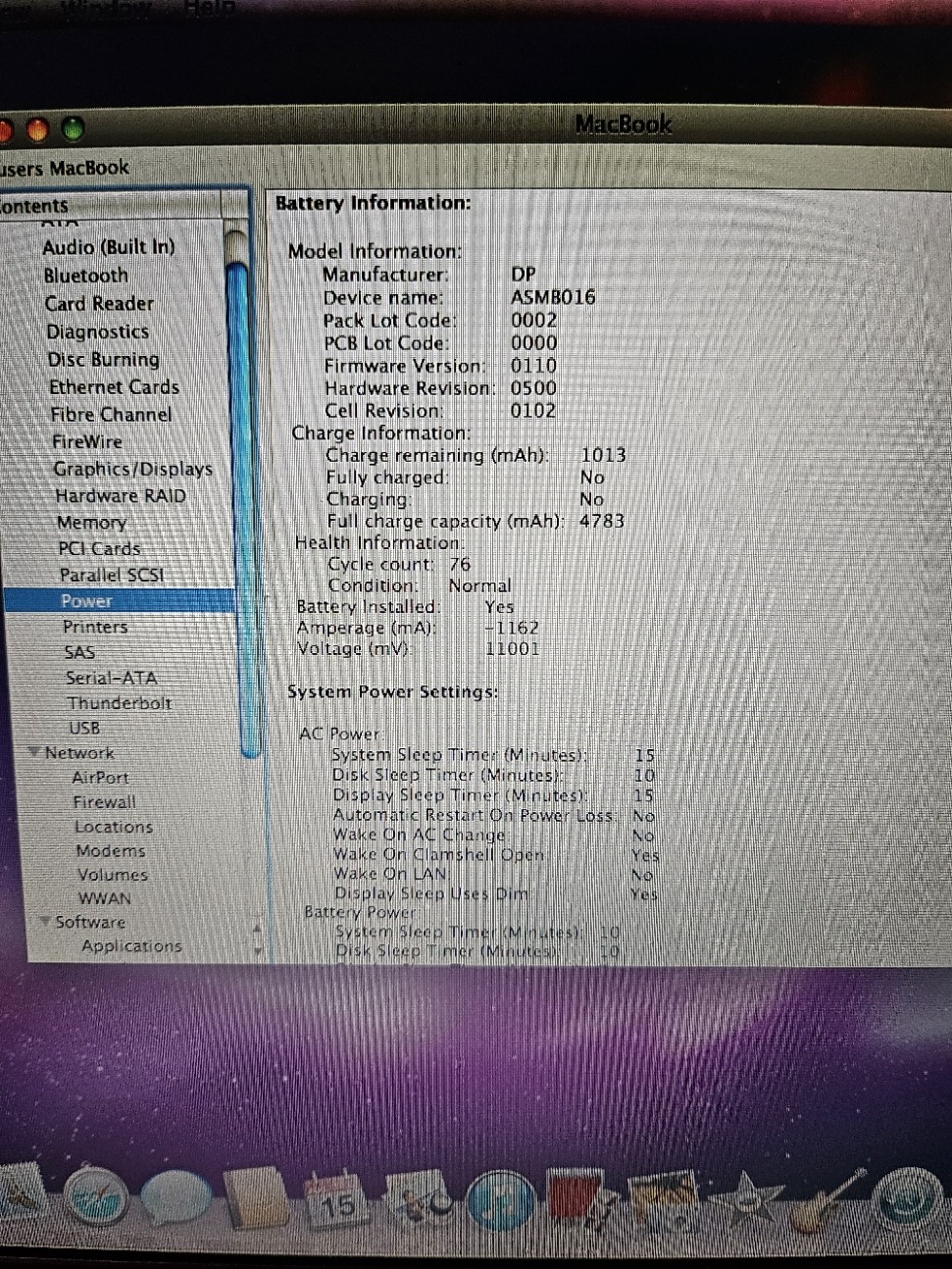Show Memory information
The width and height of the screenshot is (952, 1269).
[x=91, y=523]
